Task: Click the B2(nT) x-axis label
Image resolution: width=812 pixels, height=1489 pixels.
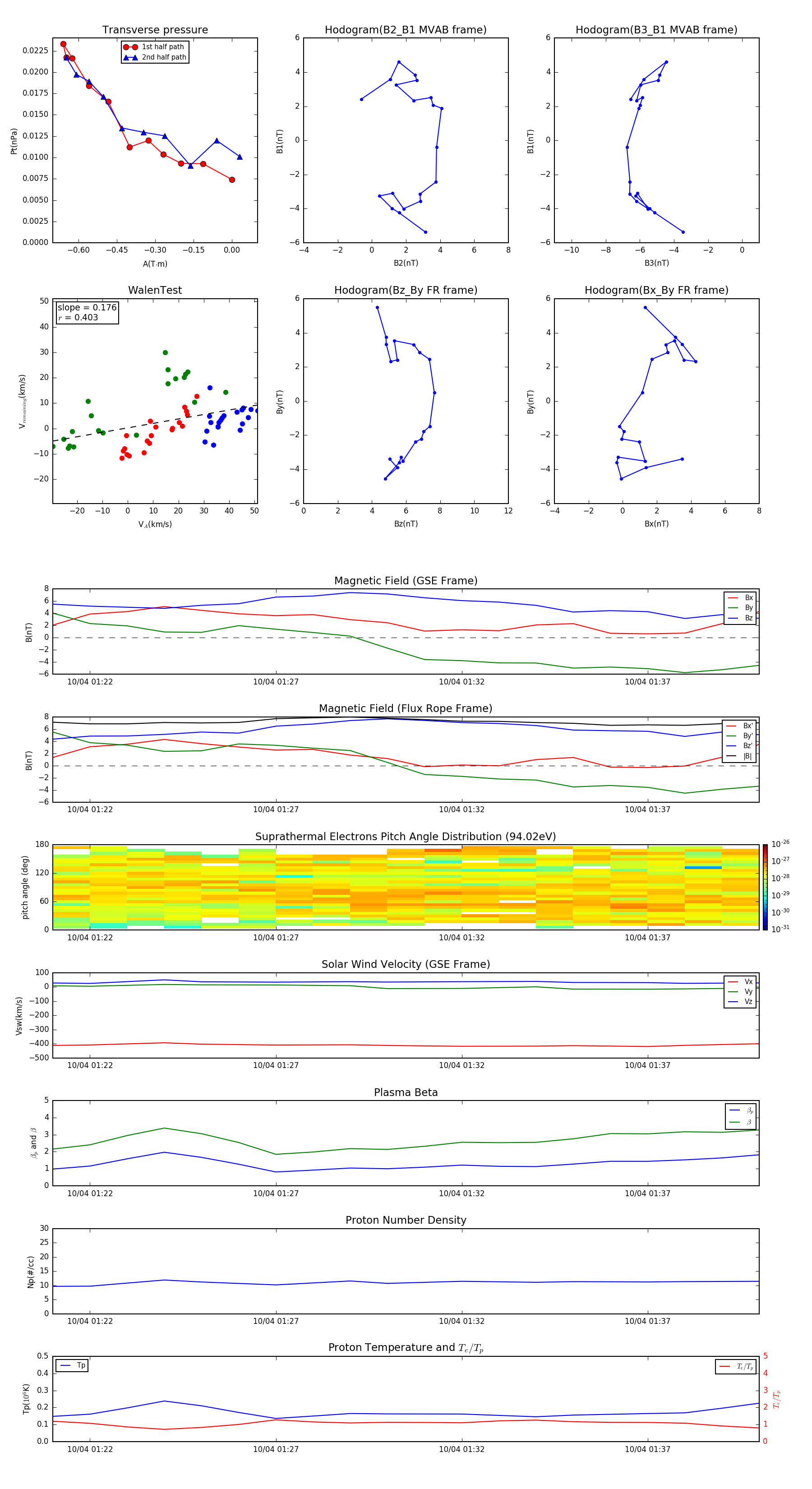Action: 406,263
